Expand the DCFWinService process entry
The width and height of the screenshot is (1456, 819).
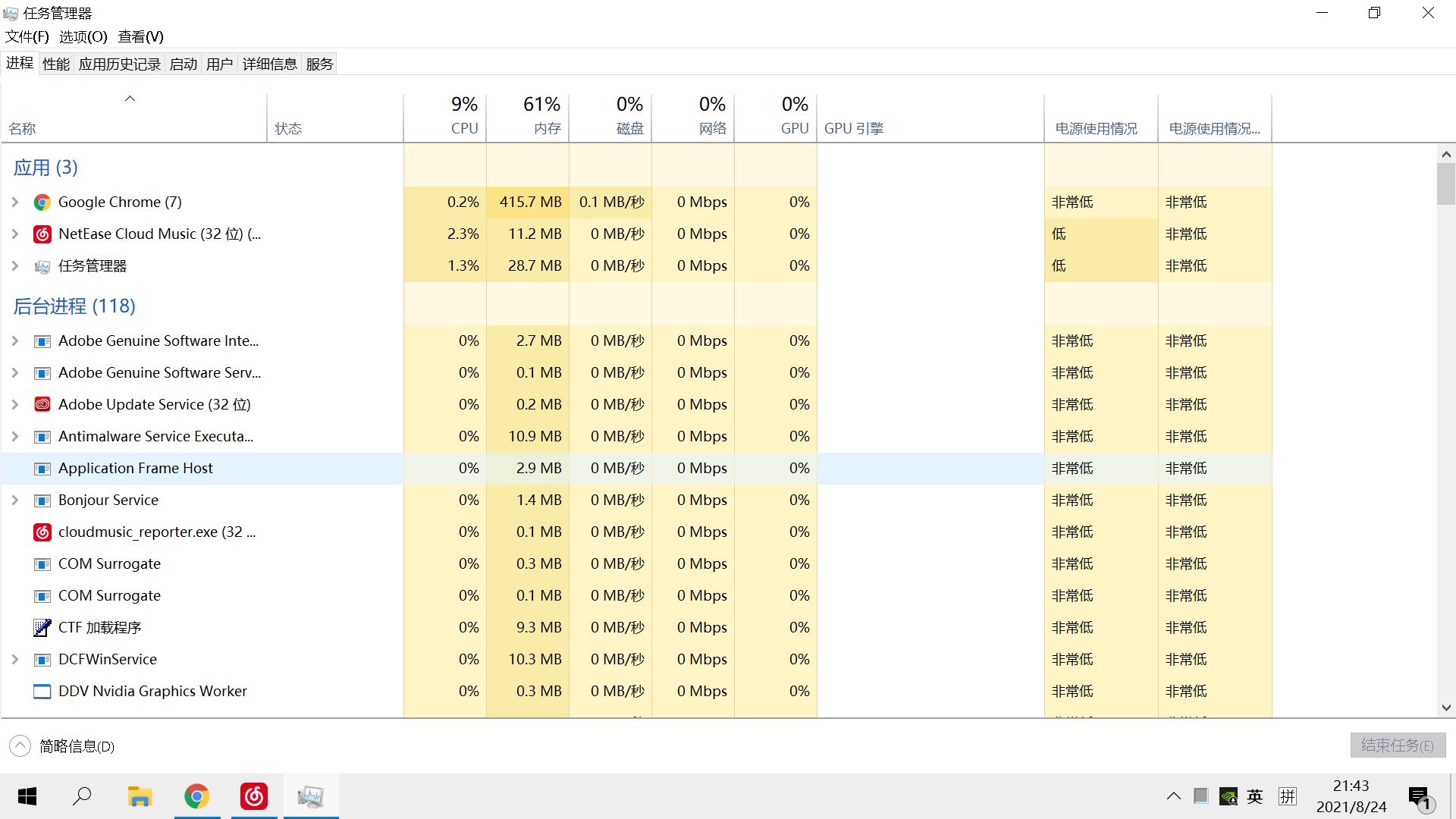tap(15, 660)
